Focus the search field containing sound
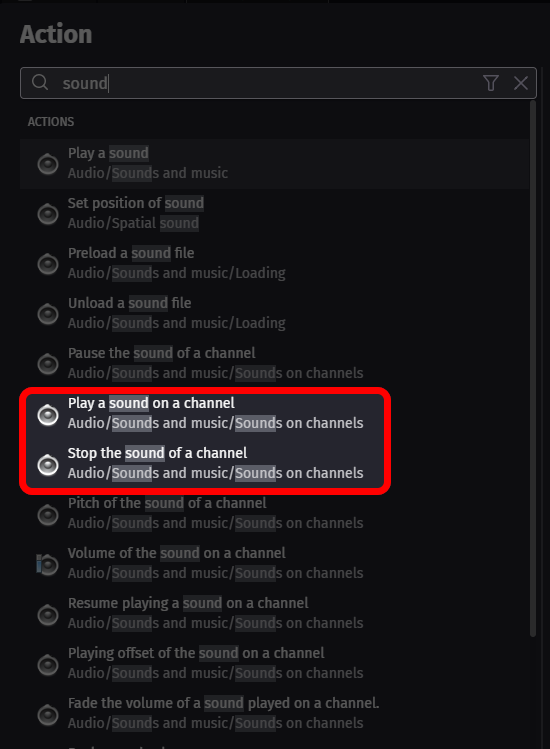The width and height of the screenshot is (550, 749). click(278, 83)
